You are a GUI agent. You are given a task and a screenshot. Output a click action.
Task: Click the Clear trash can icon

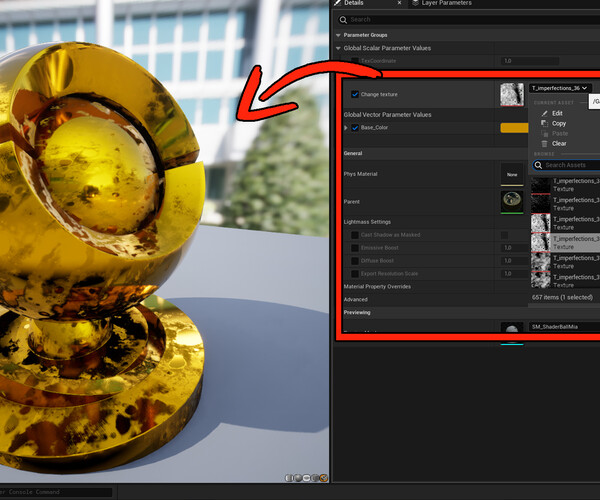tap(545, 143)
